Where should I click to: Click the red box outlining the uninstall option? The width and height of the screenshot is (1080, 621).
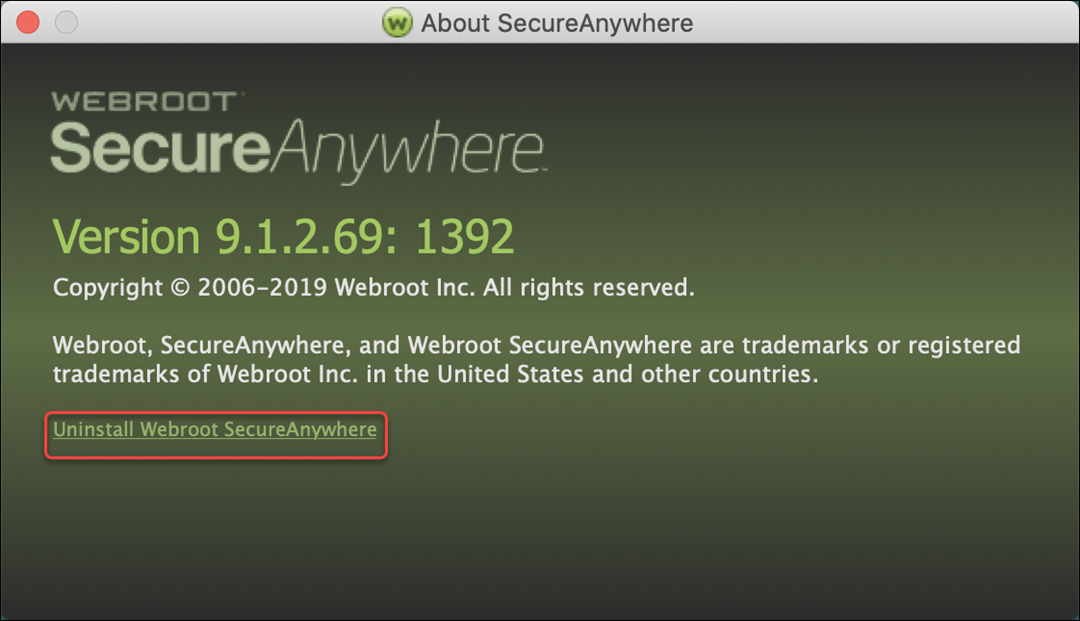(215, 436)
